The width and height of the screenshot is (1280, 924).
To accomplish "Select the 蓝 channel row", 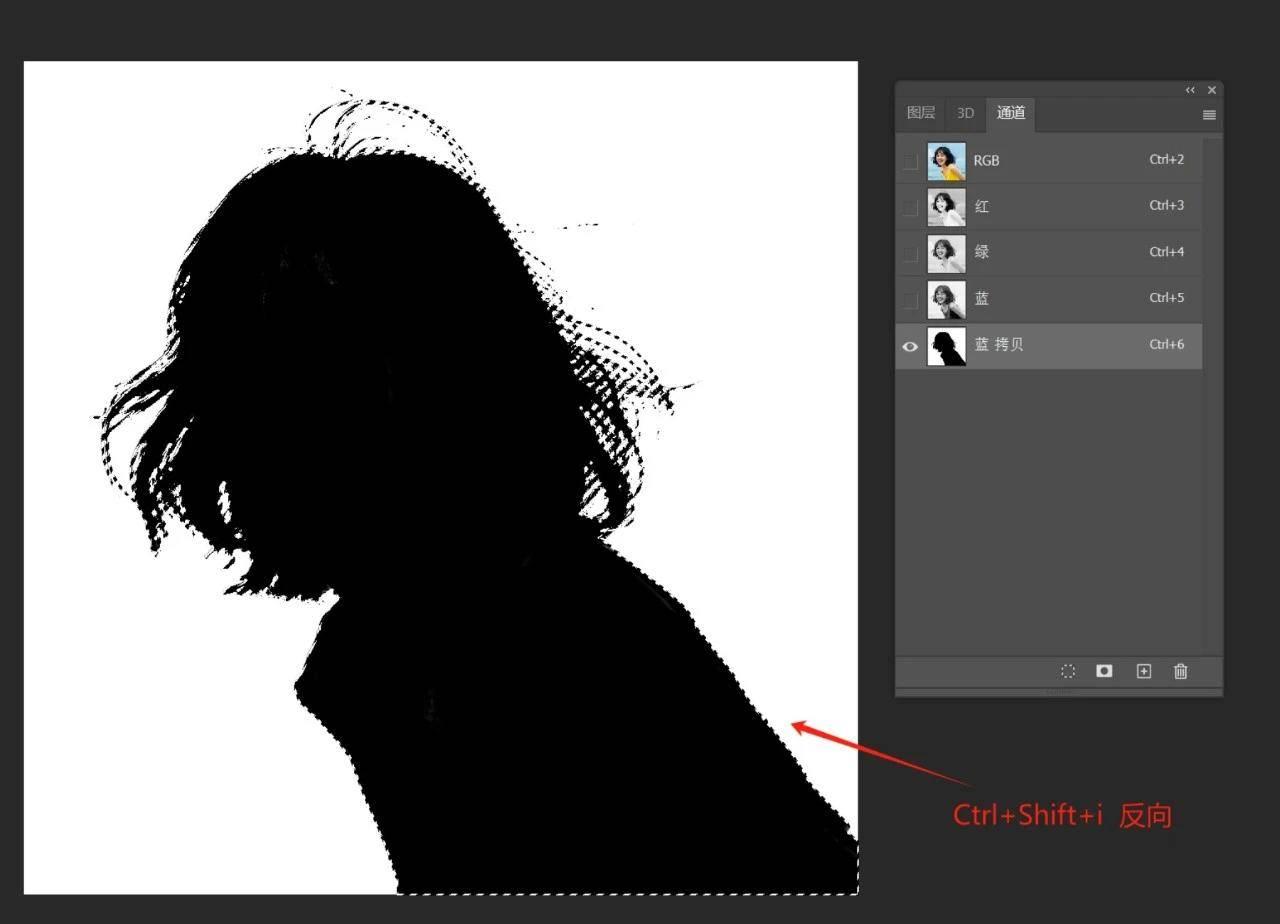I will pos(1060,299).
